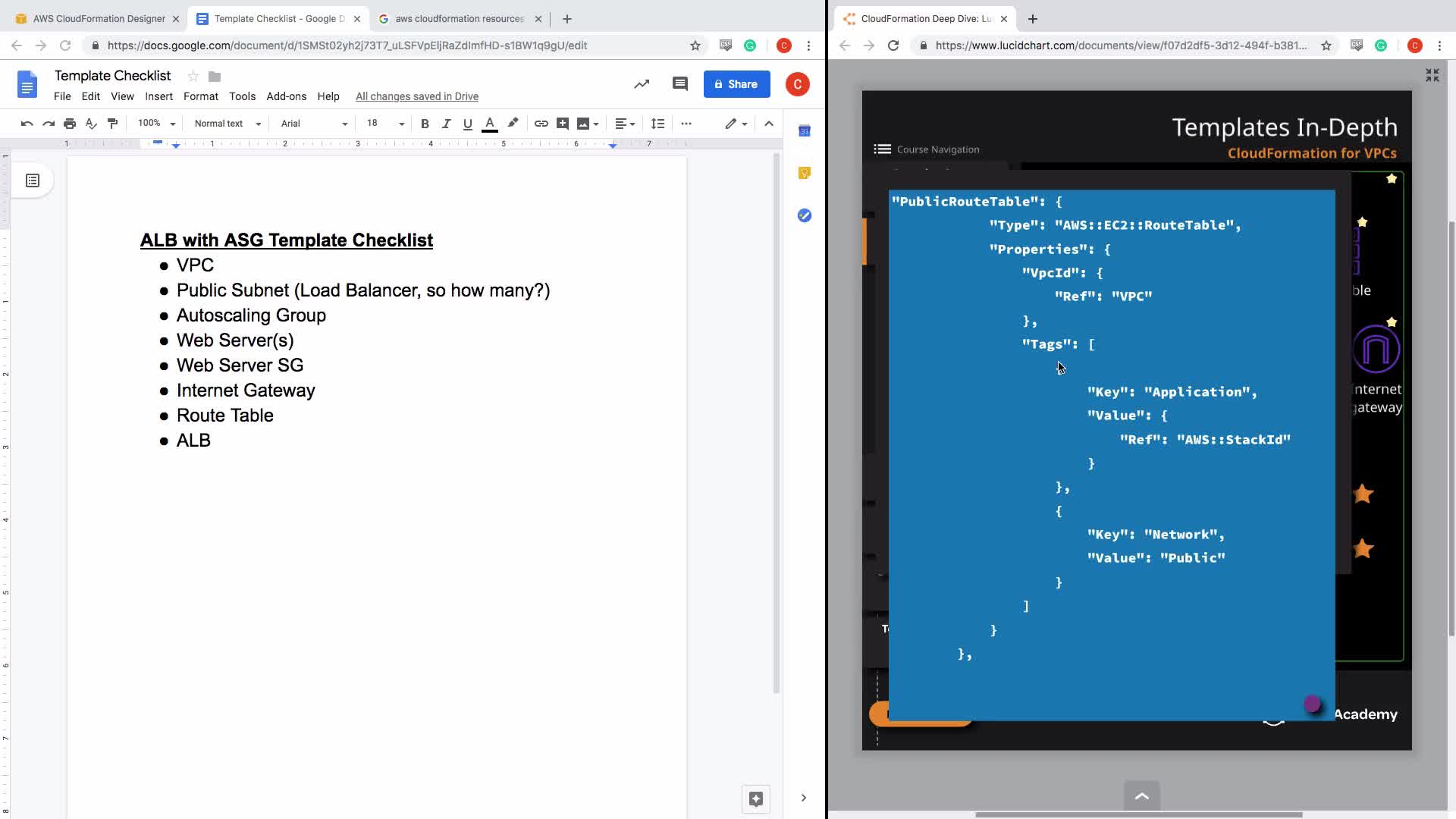The width and height of the screenshot is (1456, 819).
Task: Open the text color picker
Action: [490, 124]
